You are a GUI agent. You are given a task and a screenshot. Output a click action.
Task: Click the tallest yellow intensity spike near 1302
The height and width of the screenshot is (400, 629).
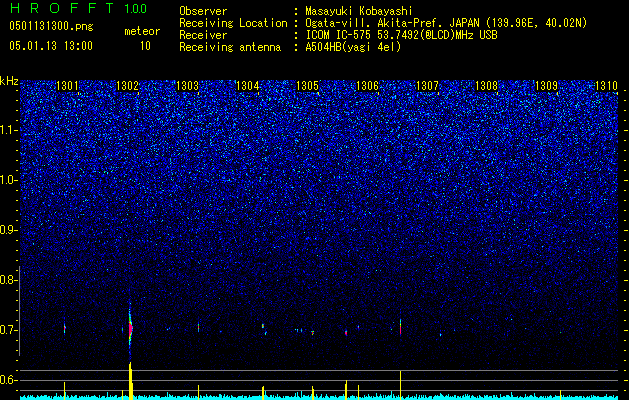(x=130, y=381)
